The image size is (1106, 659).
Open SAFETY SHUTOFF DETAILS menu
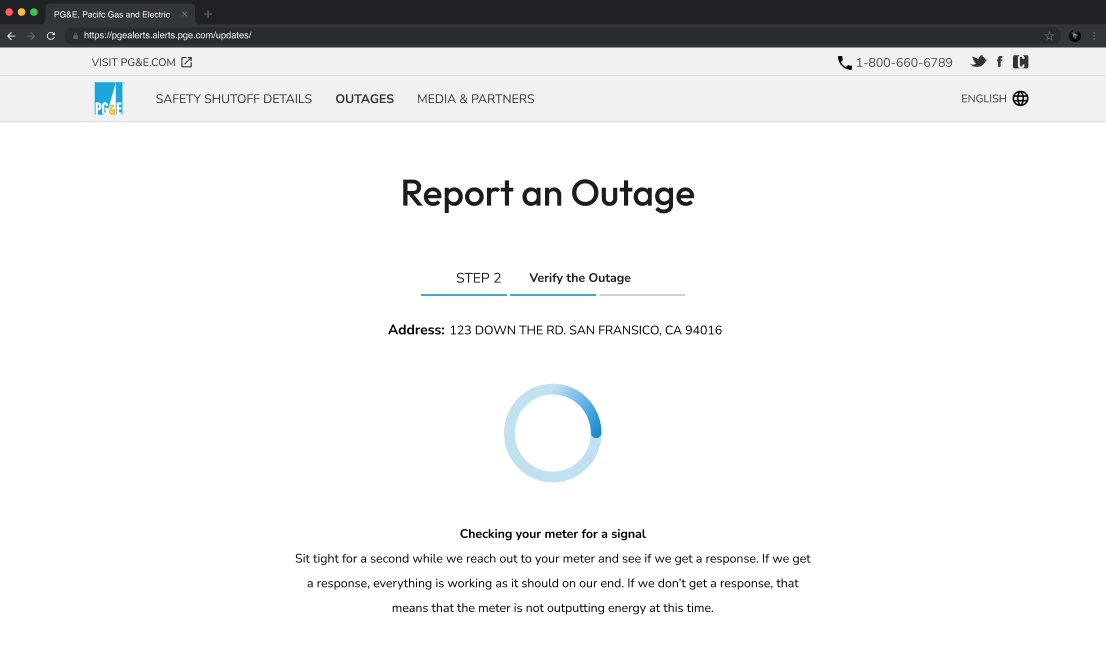pos(233,99)
